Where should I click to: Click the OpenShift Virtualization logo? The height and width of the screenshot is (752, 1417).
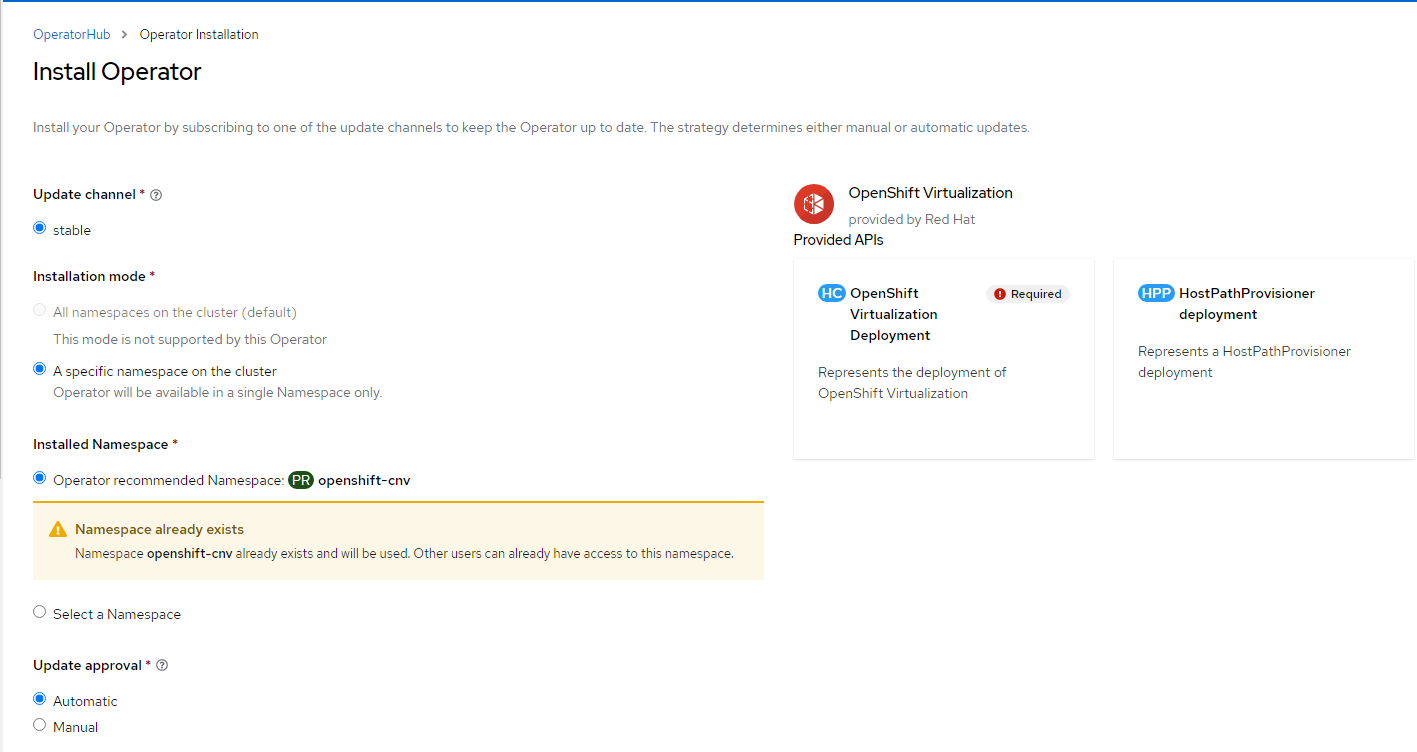(814, 204)
